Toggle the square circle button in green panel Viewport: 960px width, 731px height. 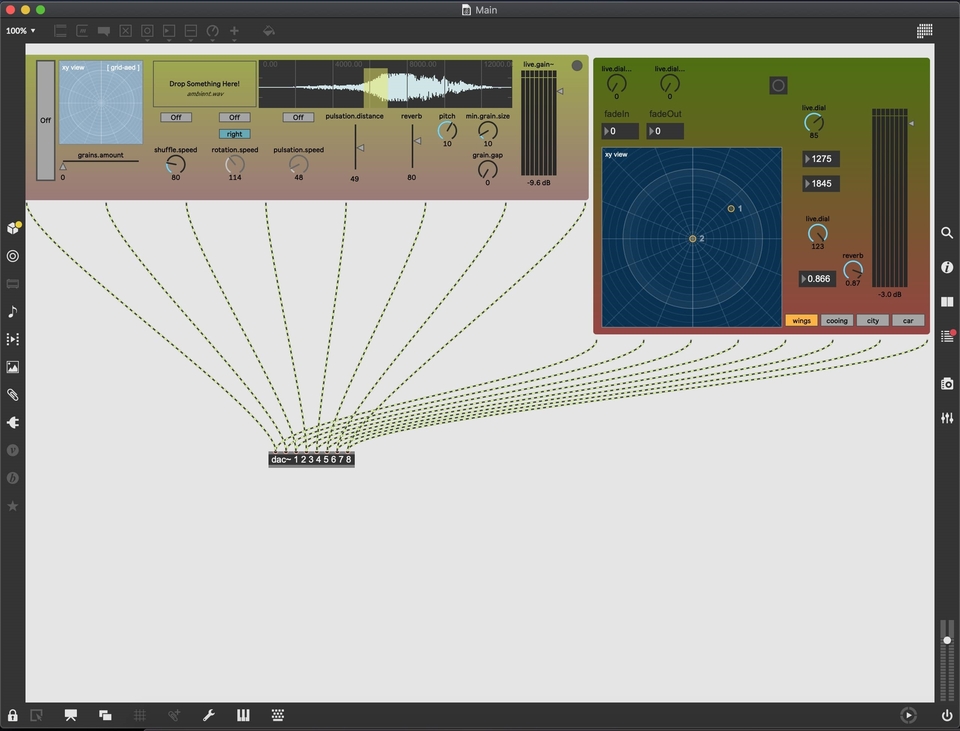[x=778, y=86]
